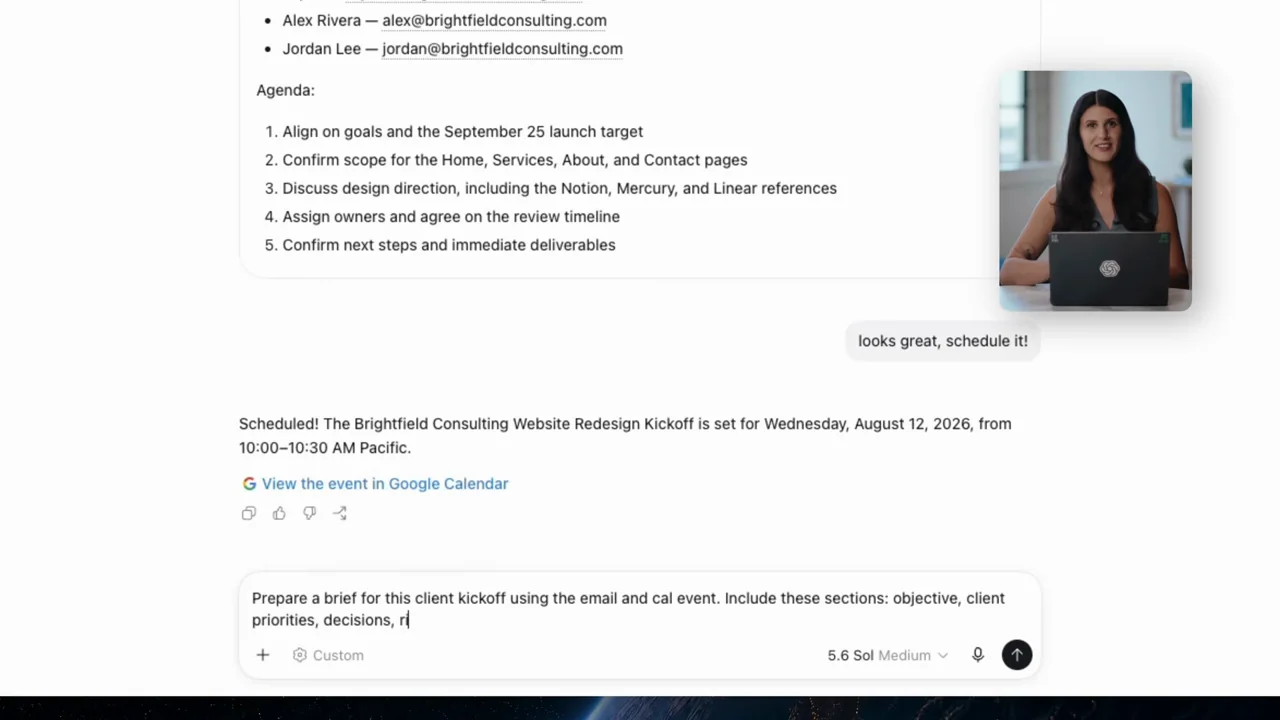Open View the event in Google Calendar

pos(385,484)
